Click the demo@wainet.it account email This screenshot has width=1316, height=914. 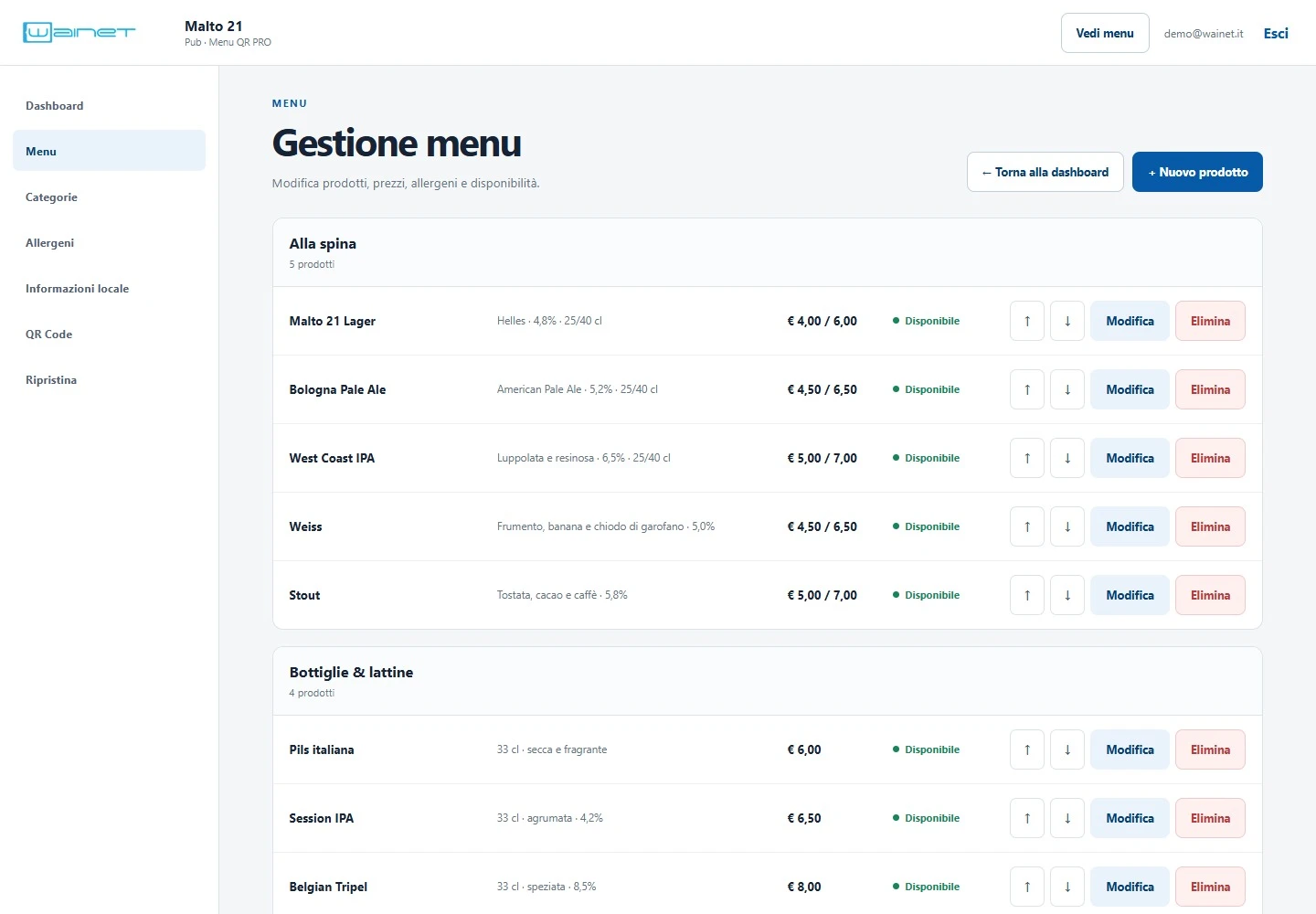pyautogui.click(x=1204, y=34)
